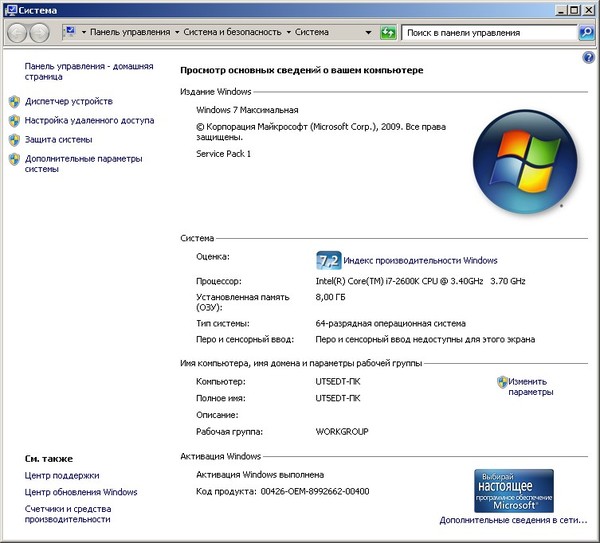Click shield icon beside Дополнительные параметры системы
This screenshot has height=543, width=600.
point(14,159)
